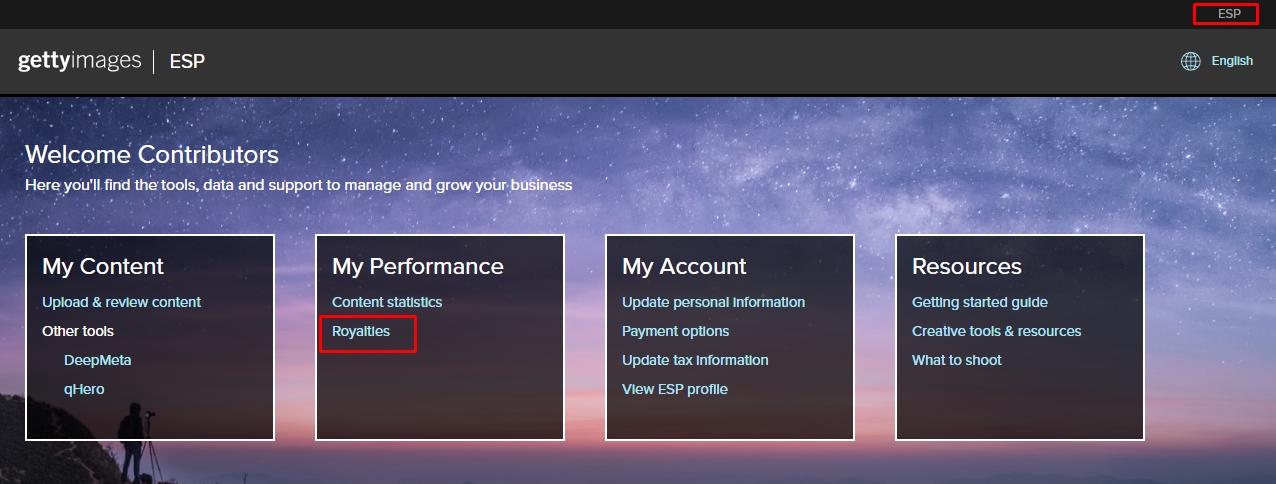This screenshot has width=1276, height=484.
Task: Open the Getting started guide
Action: pyautogui.click(x=979, y=302)
